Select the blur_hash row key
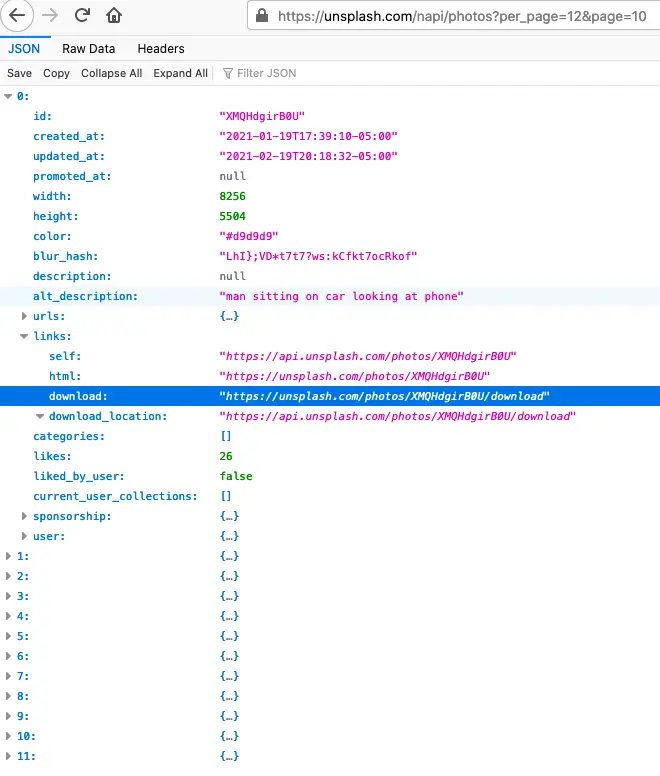This screenshot has width=660, height=776. point(65,256)
